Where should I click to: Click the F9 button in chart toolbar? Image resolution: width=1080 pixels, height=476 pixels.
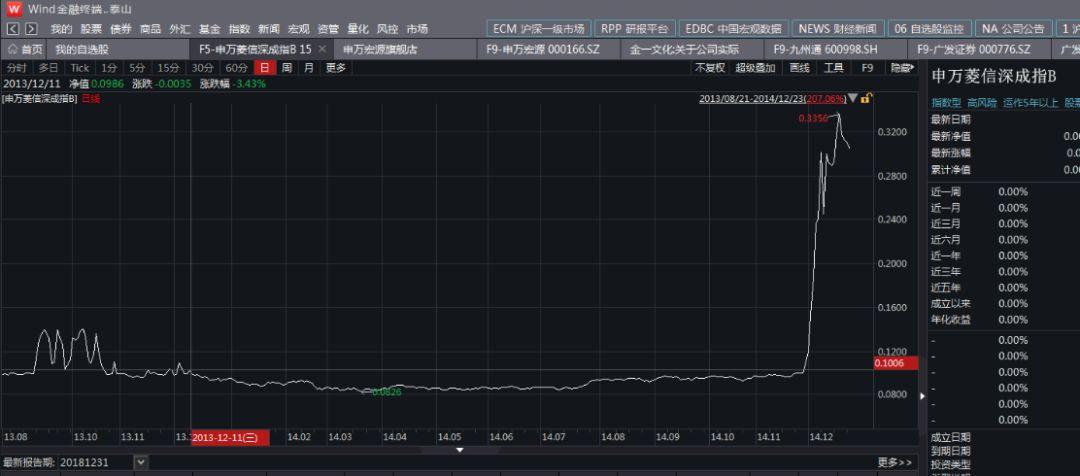pyautogui.click(x=867, y=68)
